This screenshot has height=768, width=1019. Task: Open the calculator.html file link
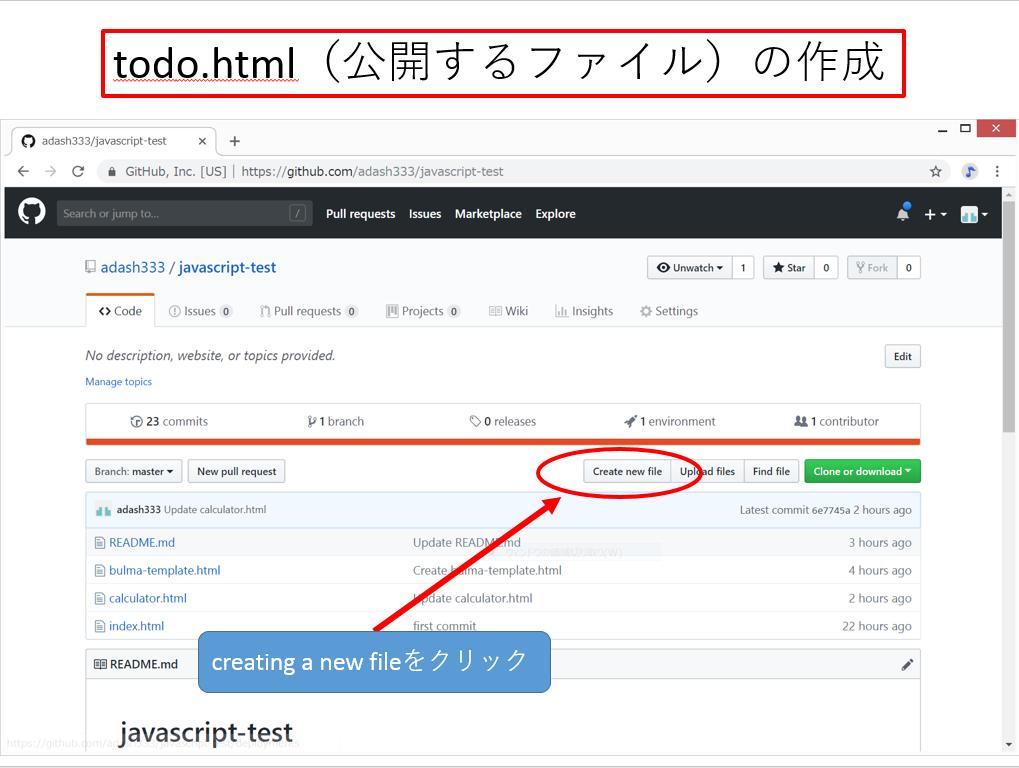tap(148, 598)
